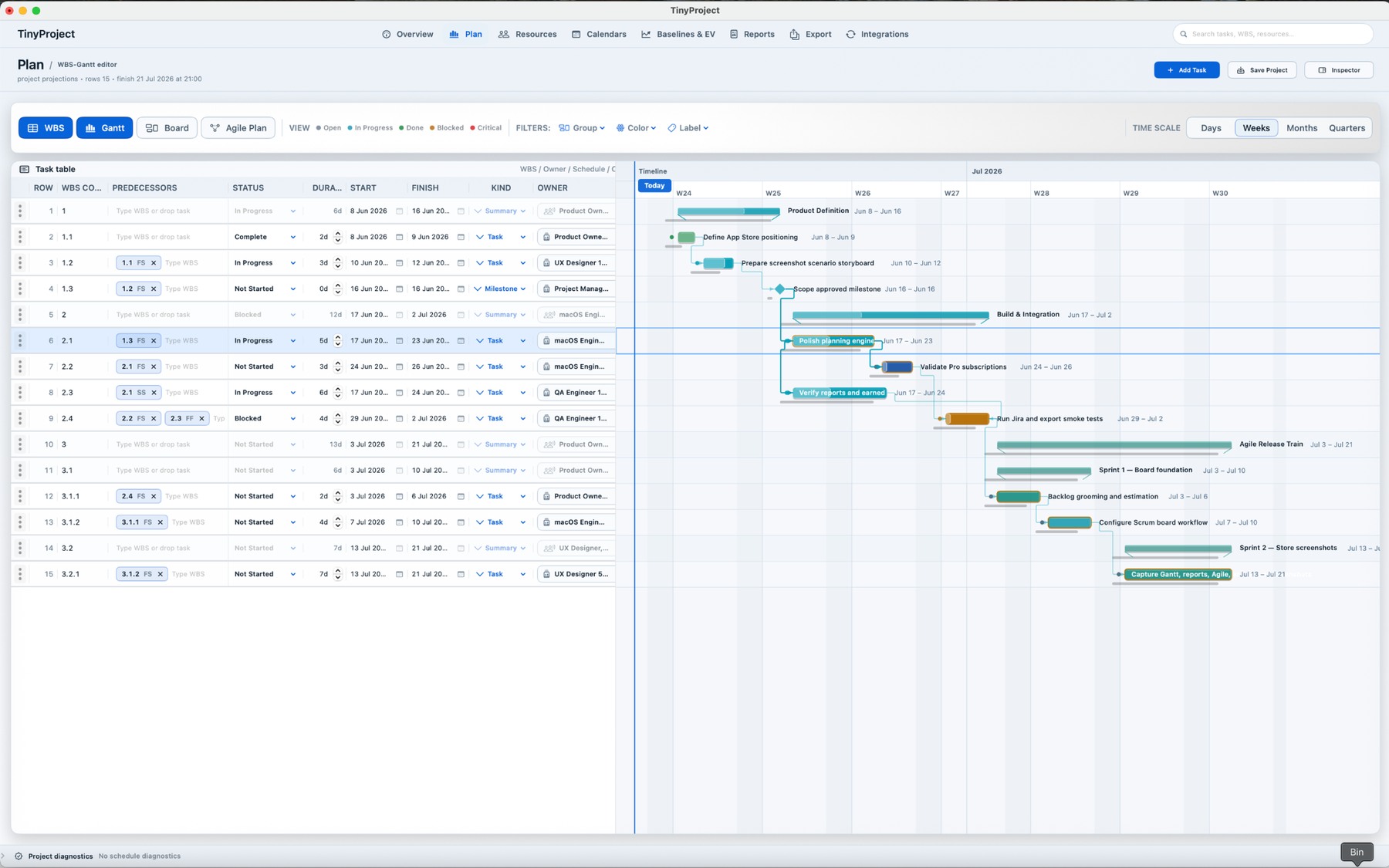This screenshot has height=868, width=1389.
Task: Switch to the Board view
Action: point(167,128)
